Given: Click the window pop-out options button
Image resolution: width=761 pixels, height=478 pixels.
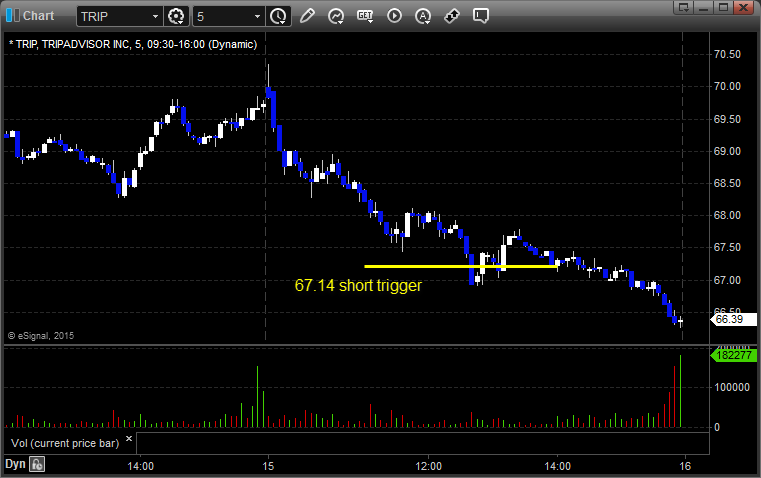Looking at the screenshot, I should coord(684,7).
